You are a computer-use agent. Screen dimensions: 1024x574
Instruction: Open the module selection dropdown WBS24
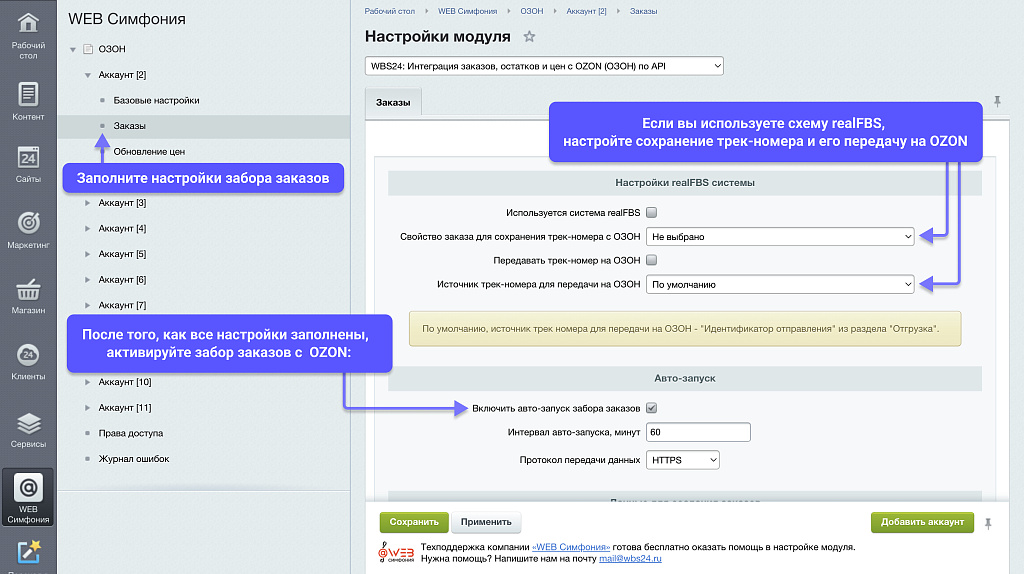click(x=544, y=66)
